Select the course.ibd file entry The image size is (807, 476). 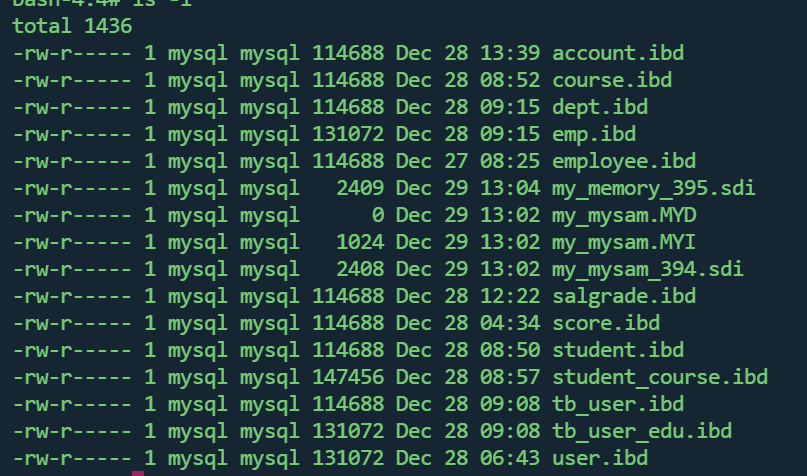[611, 80]
